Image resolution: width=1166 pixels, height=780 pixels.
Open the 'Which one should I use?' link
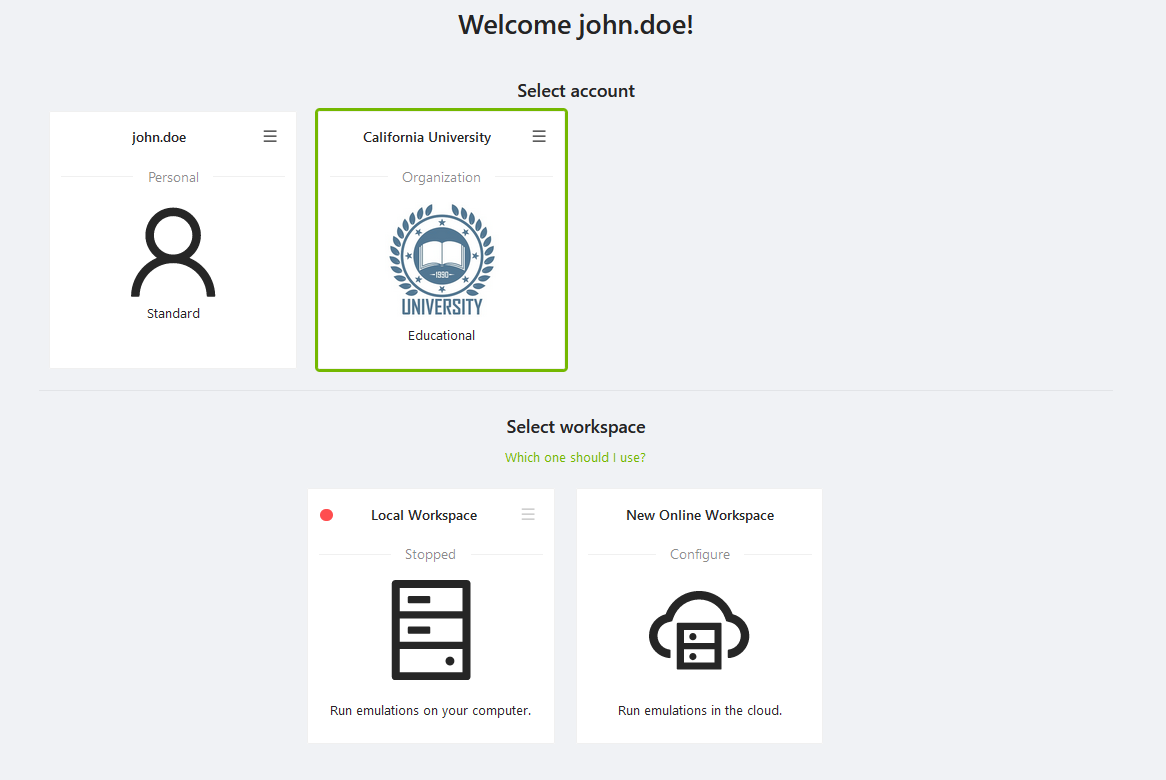point(575,458)
